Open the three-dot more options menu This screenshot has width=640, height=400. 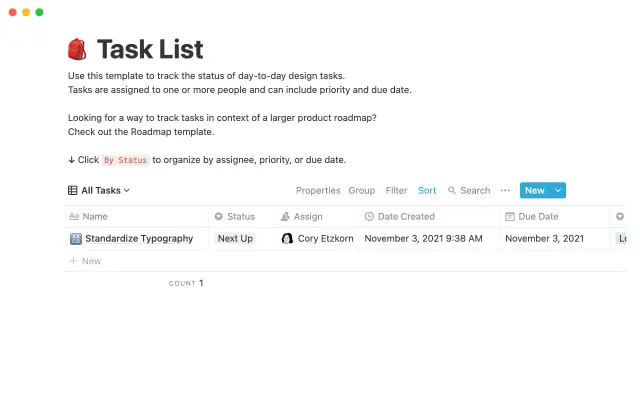pyautogui.click(x=505, y=191)
